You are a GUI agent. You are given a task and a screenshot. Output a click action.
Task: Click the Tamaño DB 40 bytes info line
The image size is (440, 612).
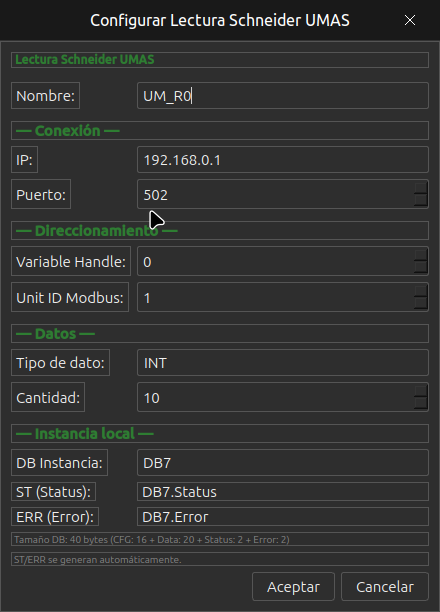pyautogui.click(x=220, y=539)
